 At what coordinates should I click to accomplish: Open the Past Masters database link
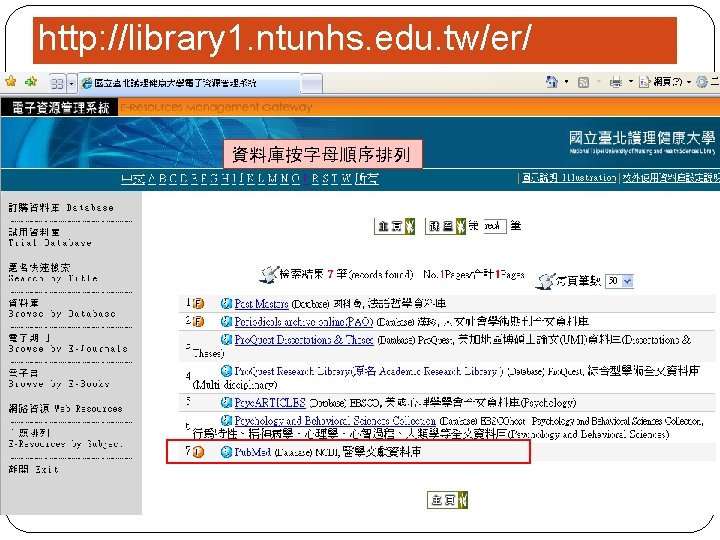[261, 304]
